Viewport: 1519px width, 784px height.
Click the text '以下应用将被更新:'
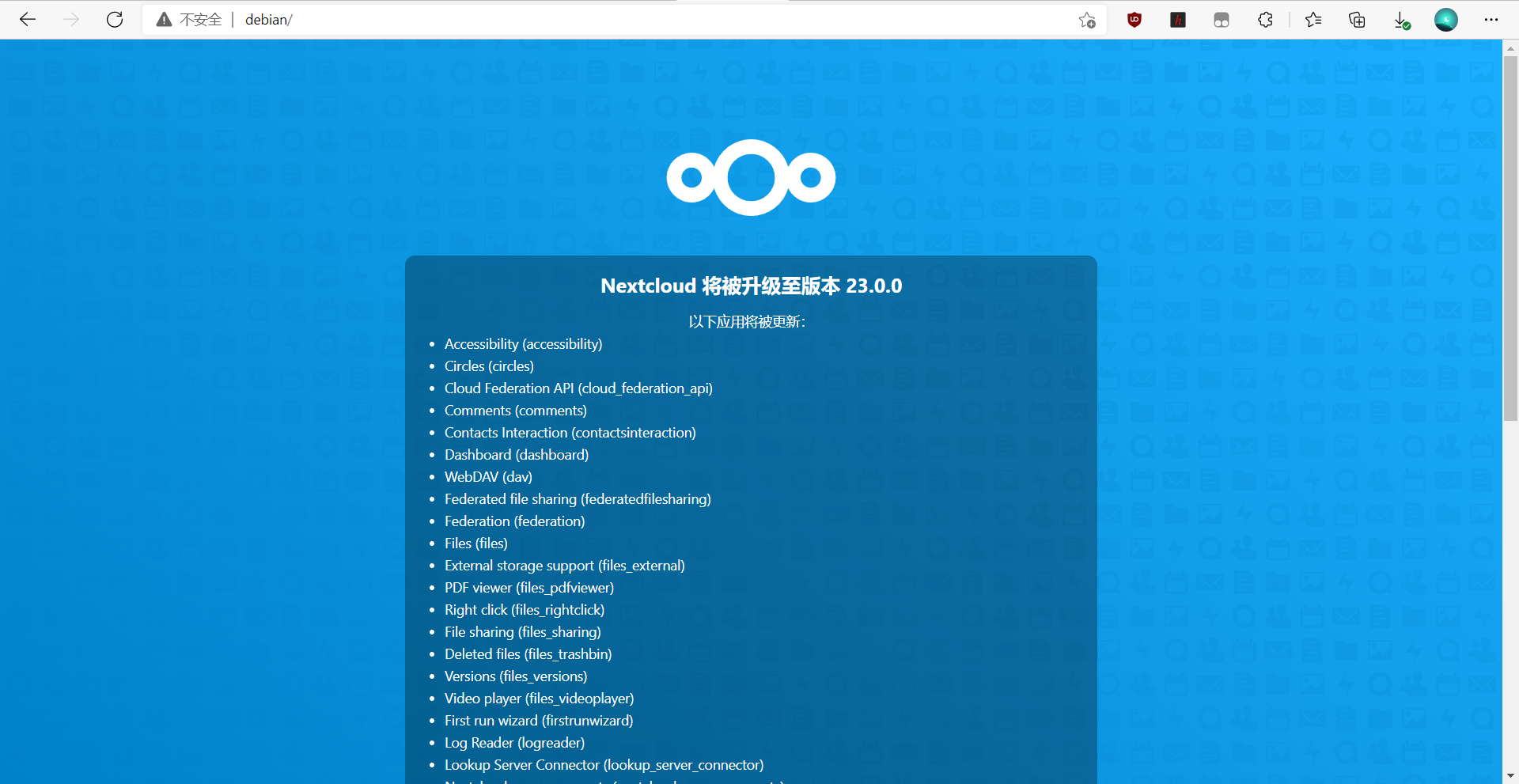pyautogui.click(x=747, y=322)
